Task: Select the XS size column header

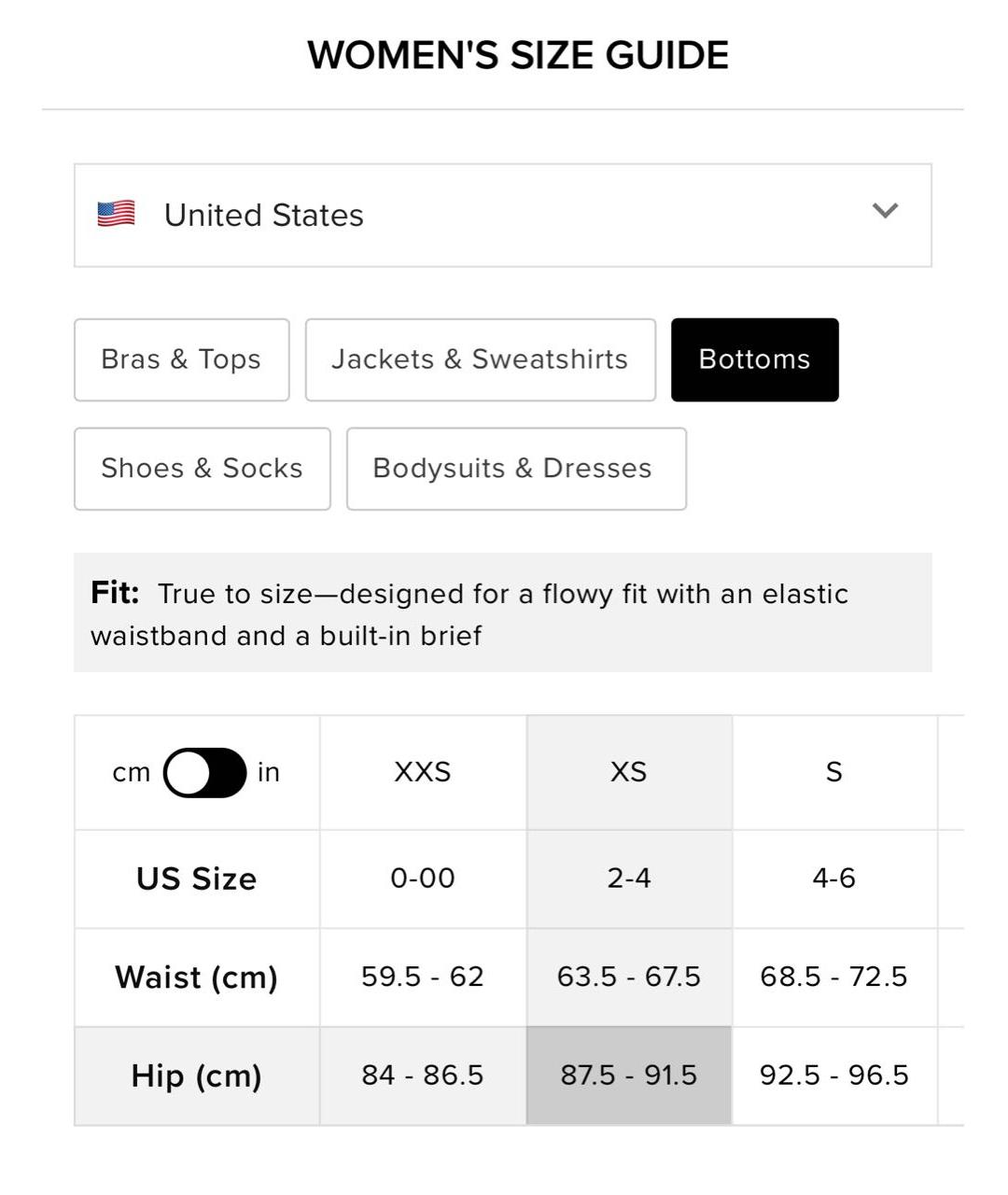Action: coord(629,773)
